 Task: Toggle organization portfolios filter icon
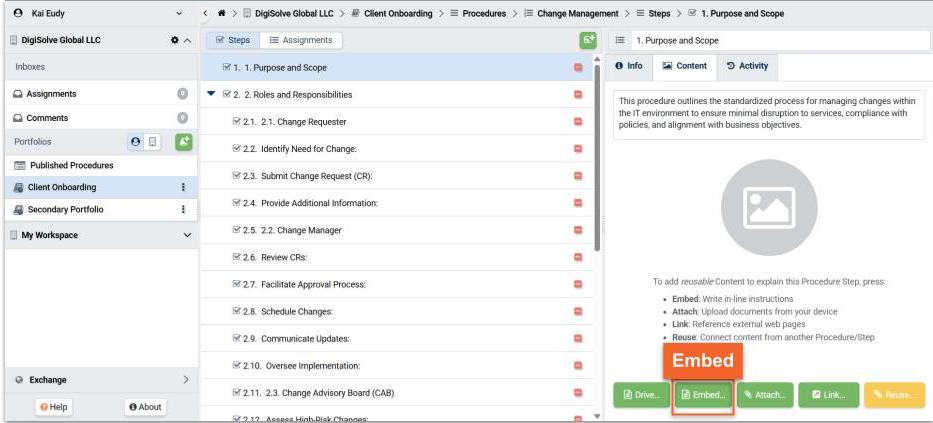point(153,142)
